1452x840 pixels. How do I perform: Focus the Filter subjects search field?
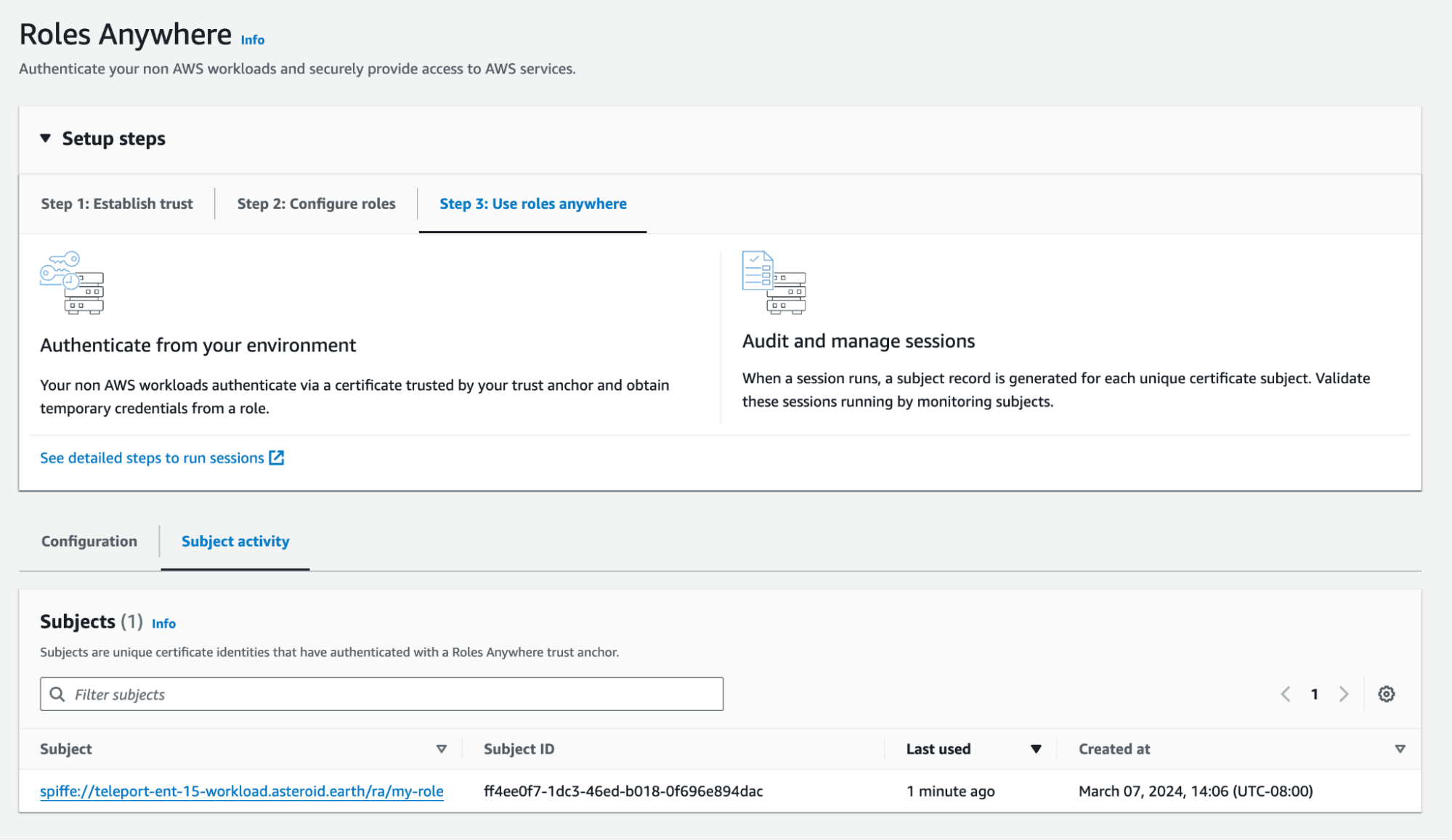pyautogui.click(x=392, y=694)
